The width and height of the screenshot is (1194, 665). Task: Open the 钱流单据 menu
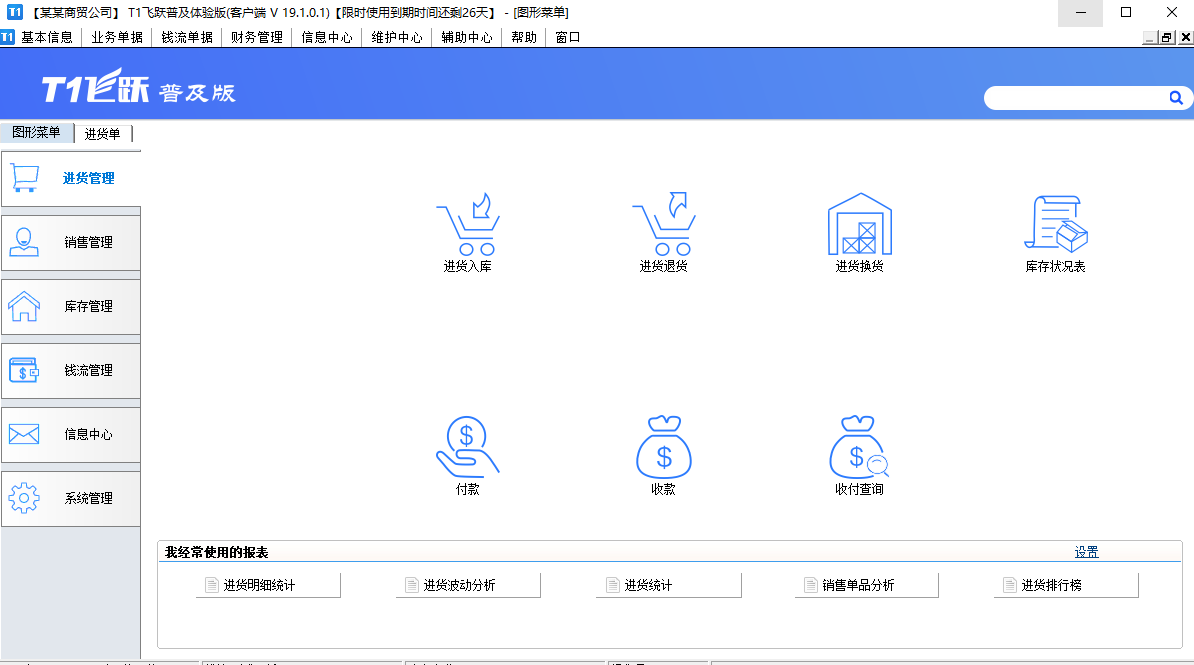(x=187, y=37)
